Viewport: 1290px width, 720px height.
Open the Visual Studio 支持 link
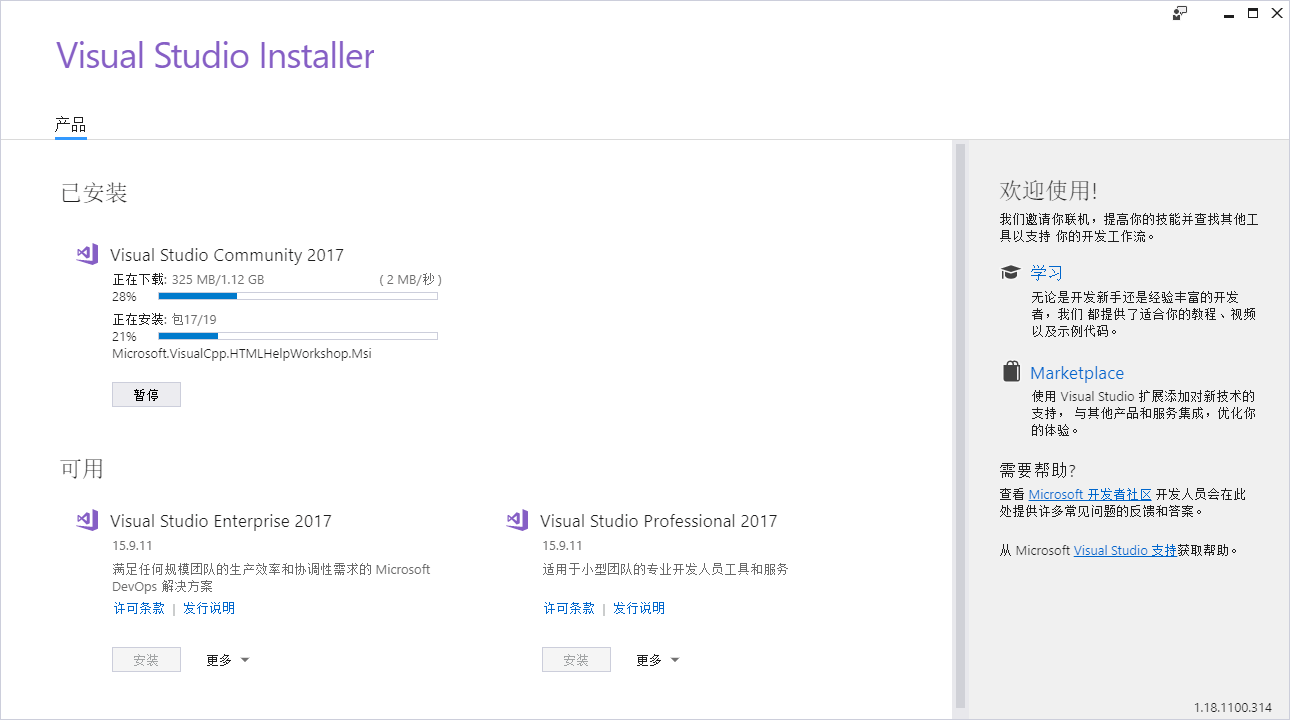[1125, 550]
